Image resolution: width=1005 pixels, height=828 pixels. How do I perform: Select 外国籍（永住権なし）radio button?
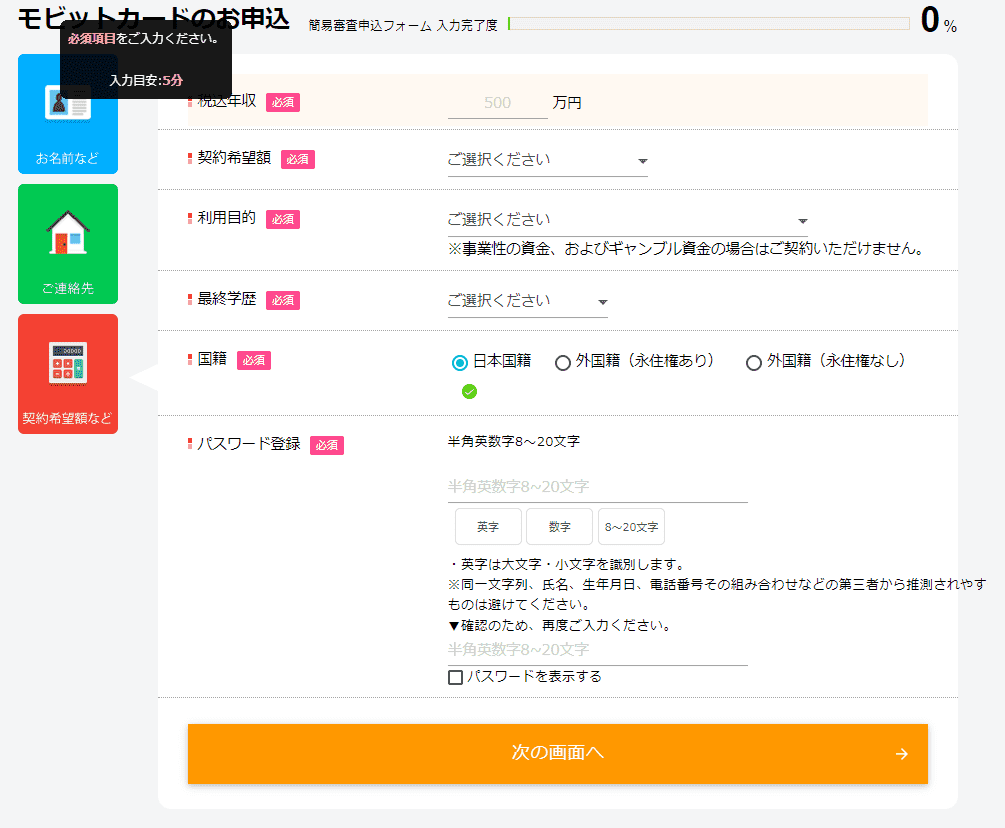click(x=754, y=363)
